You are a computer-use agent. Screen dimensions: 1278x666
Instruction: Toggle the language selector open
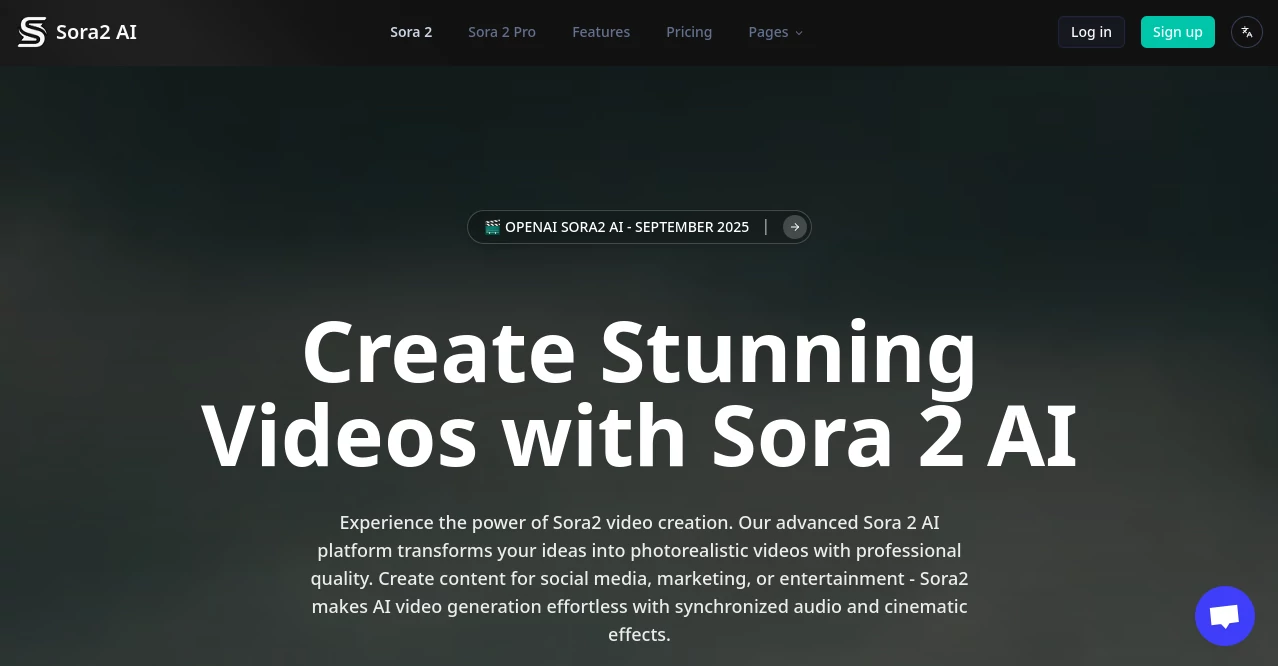coord(1246,32)
